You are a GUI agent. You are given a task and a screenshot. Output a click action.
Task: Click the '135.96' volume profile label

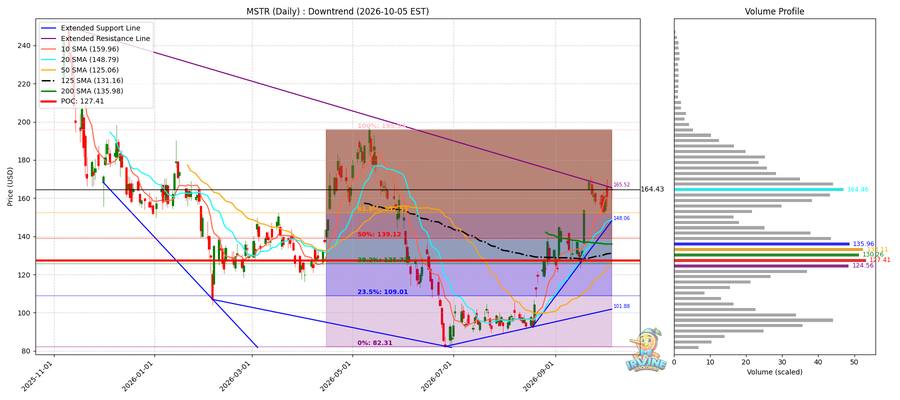coord(863,244)
